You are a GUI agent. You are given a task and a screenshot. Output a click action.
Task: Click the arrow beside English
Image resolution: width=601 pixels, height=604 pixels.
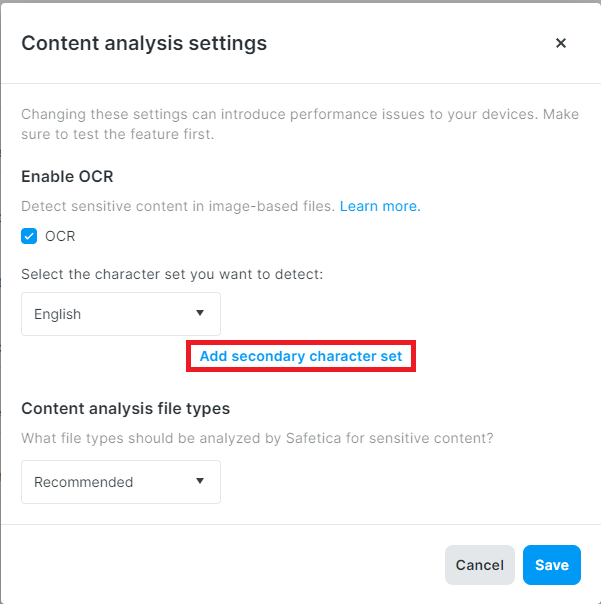[200, 313]
